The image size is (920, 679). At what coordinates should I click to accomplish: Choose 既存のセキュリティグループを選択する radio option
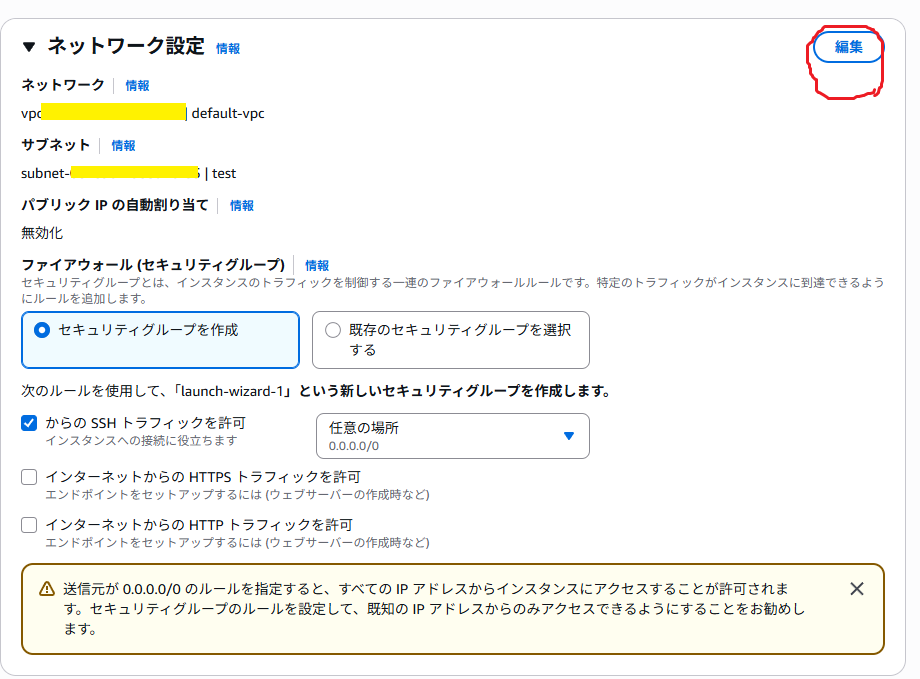click(333, 331)
